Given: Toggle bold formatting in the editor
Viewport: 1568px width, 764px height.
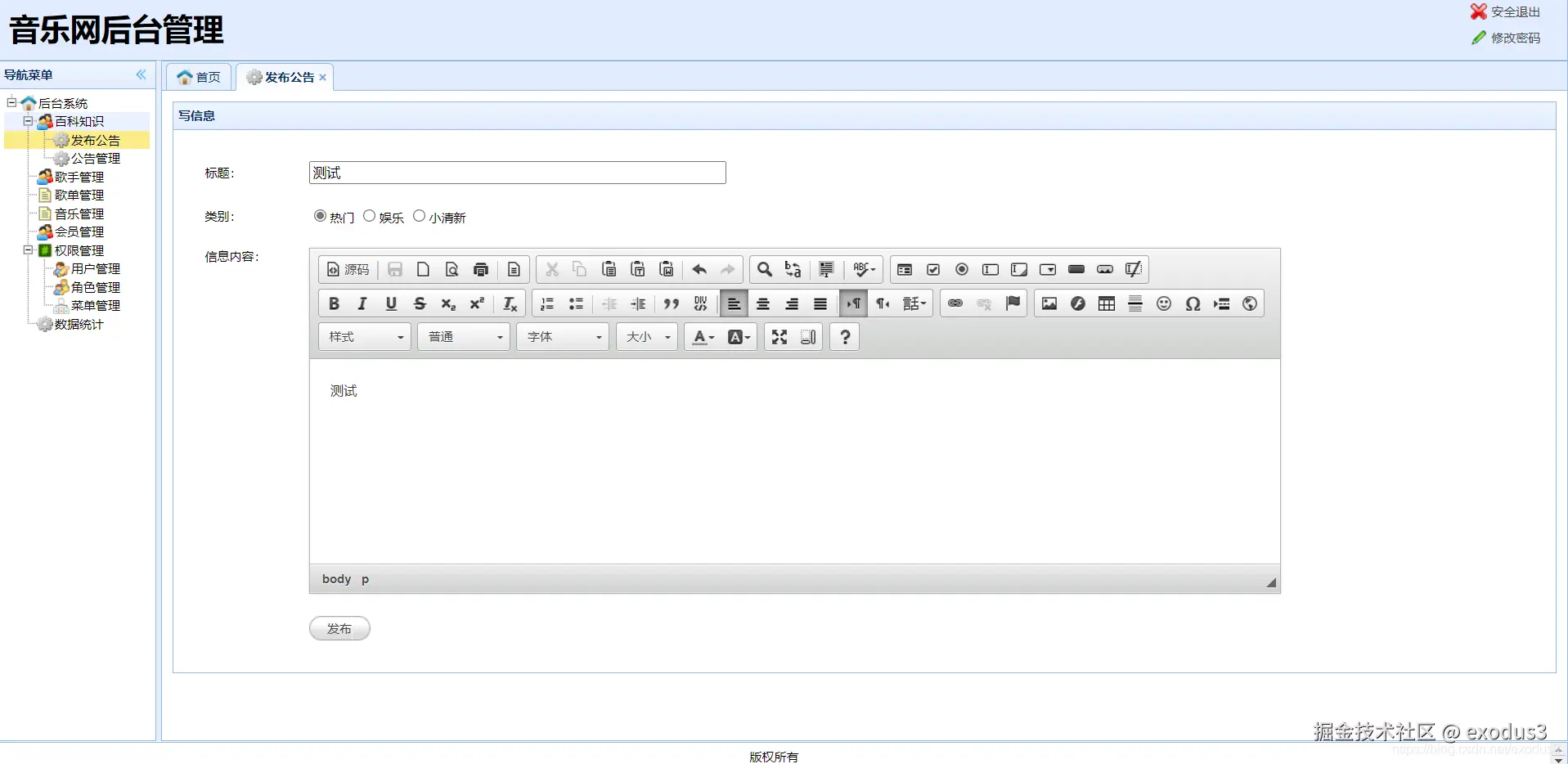Looking at the screenshot, I should (334, 303).
